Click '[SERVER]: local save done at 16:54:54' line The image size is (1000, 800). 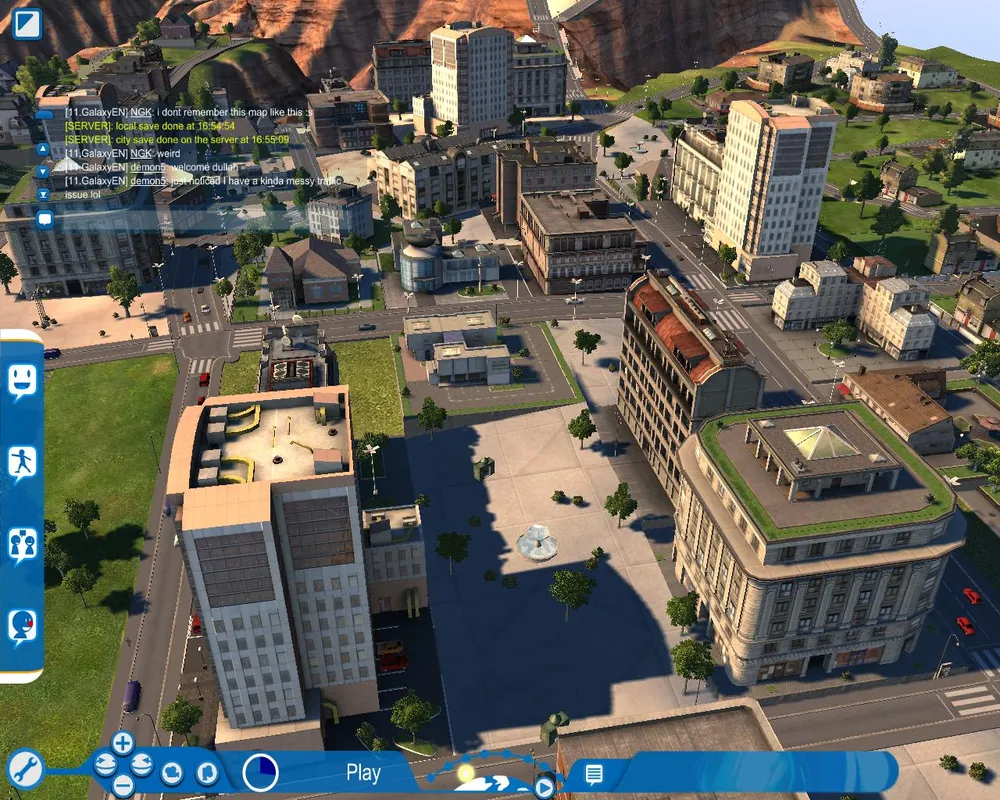click(150, 126)
